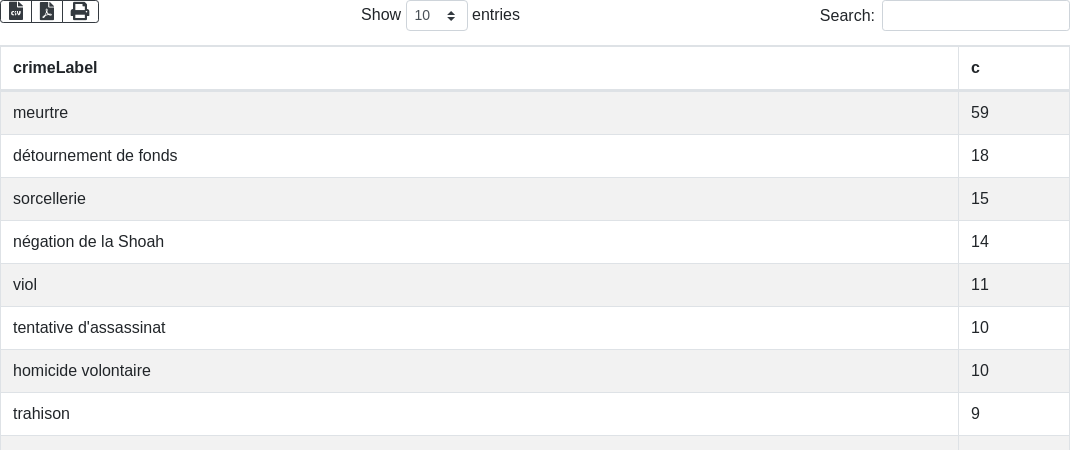Click the count cell showing 15

coord(980,199)
